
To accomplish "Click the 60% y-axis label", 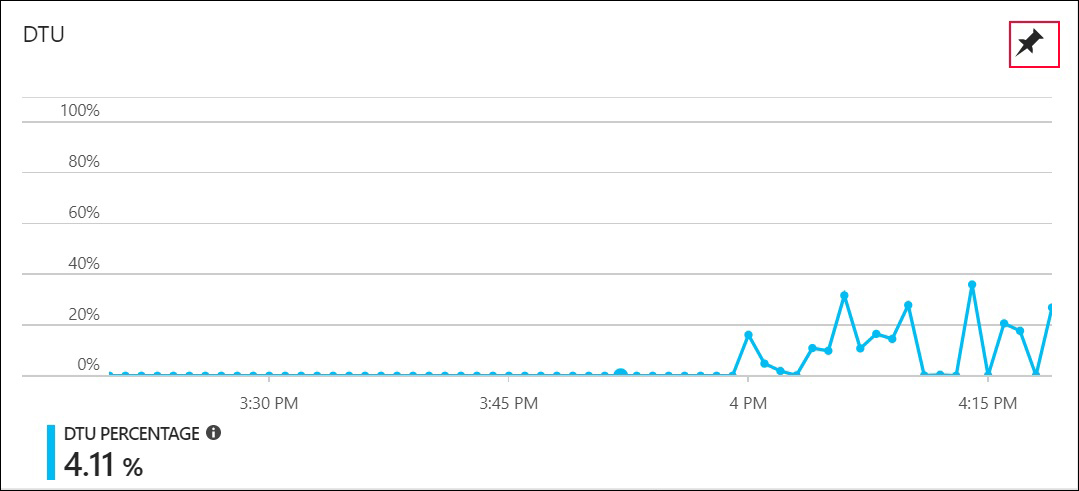I will 84,212.
